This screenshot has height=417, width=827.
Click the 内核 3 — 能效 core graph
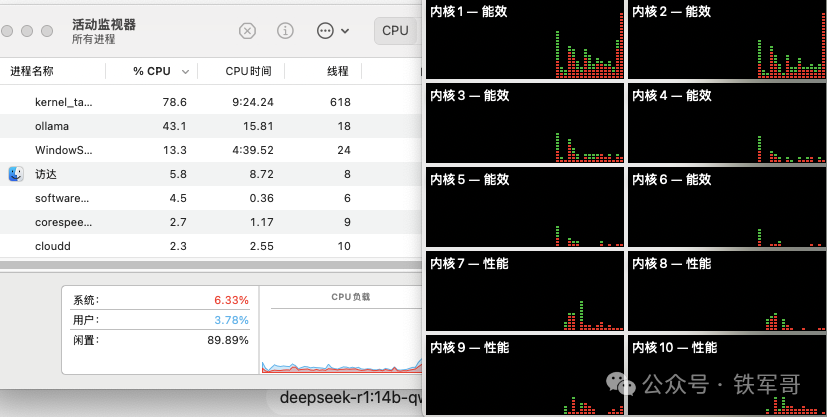[525, 123]
